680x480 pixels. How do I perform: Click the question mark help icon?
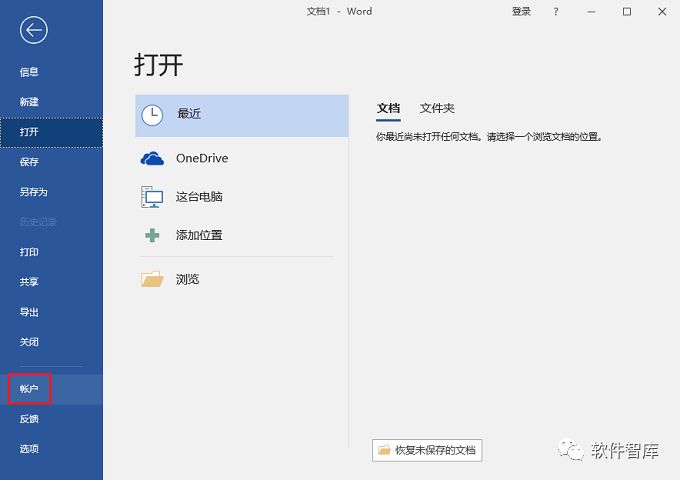coord(556,12)
